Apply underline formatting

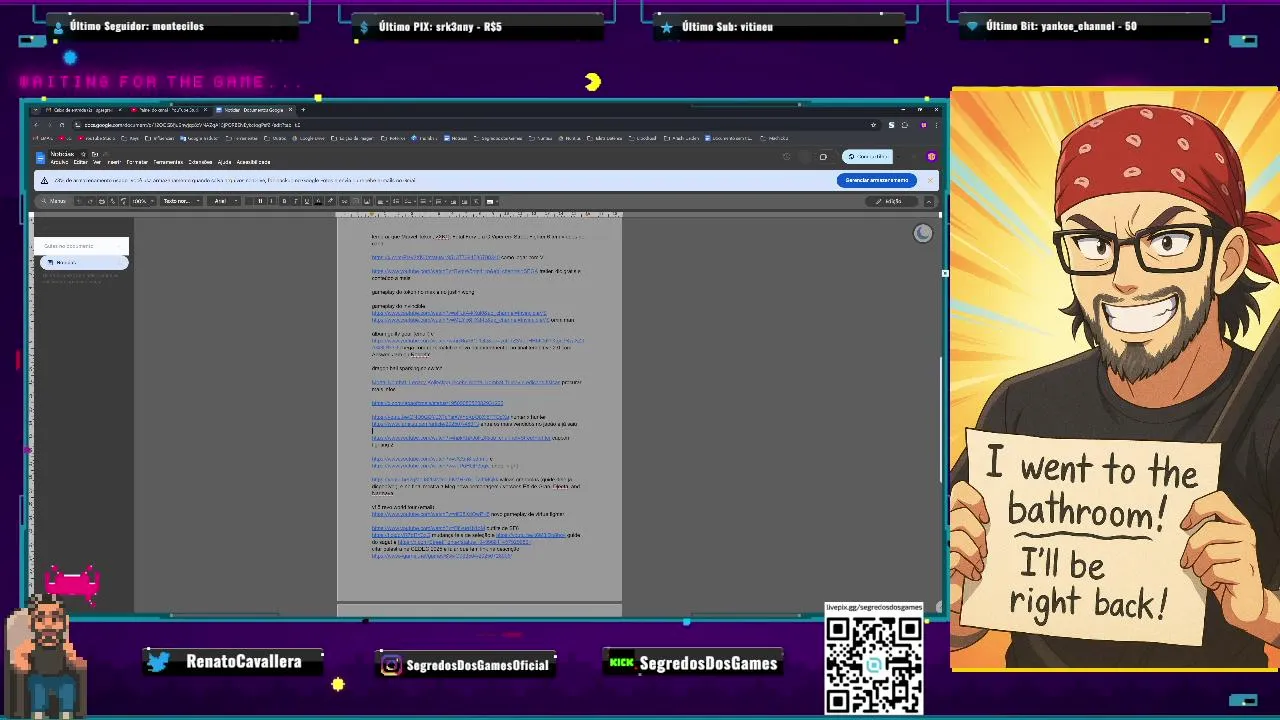click(x=306, y=201)
